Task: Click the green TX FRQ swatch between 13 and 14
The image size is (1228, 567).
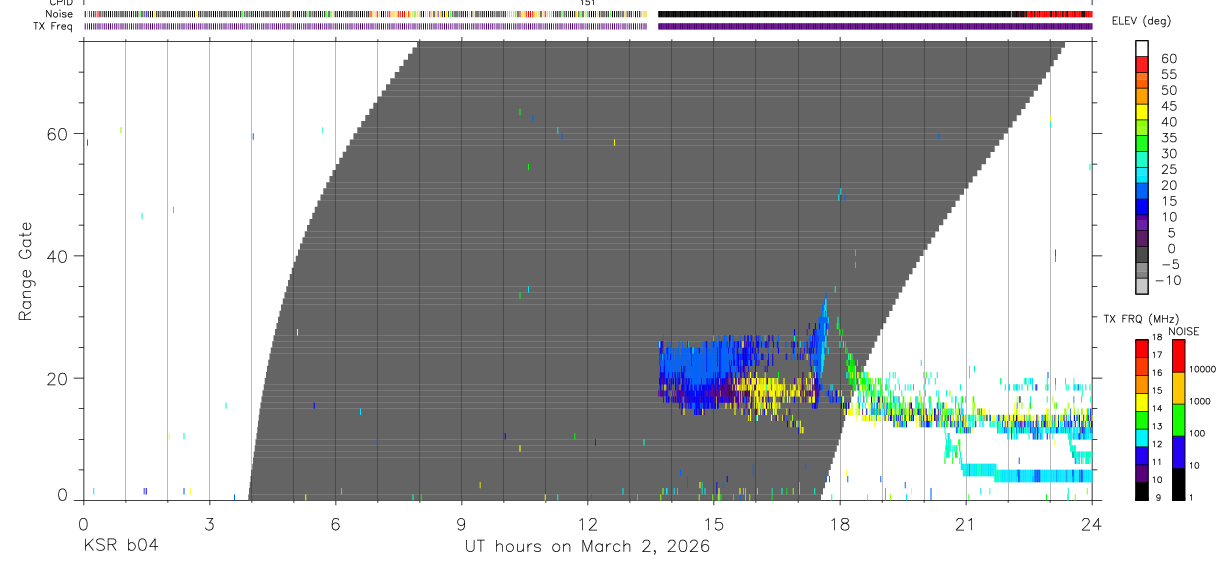Action: (x=1142, y=419)
